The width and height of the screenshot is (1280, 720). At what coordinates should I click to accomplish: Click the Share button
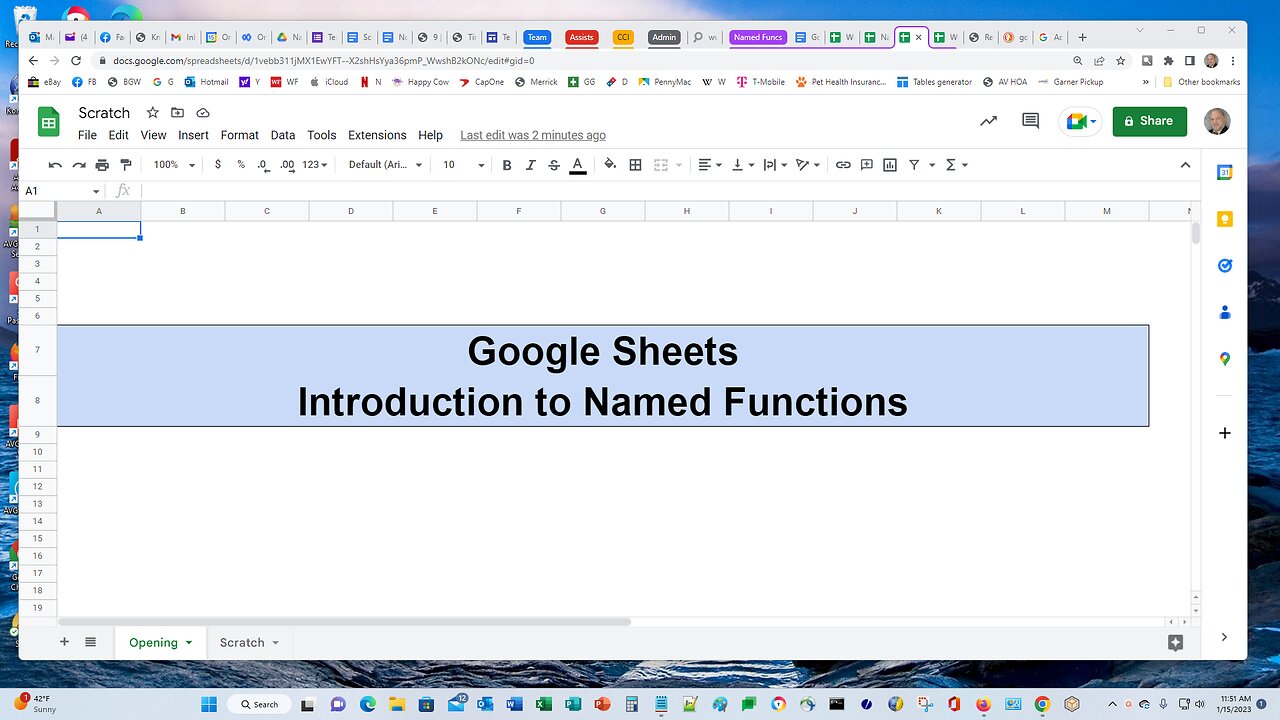coord(1149,120)
